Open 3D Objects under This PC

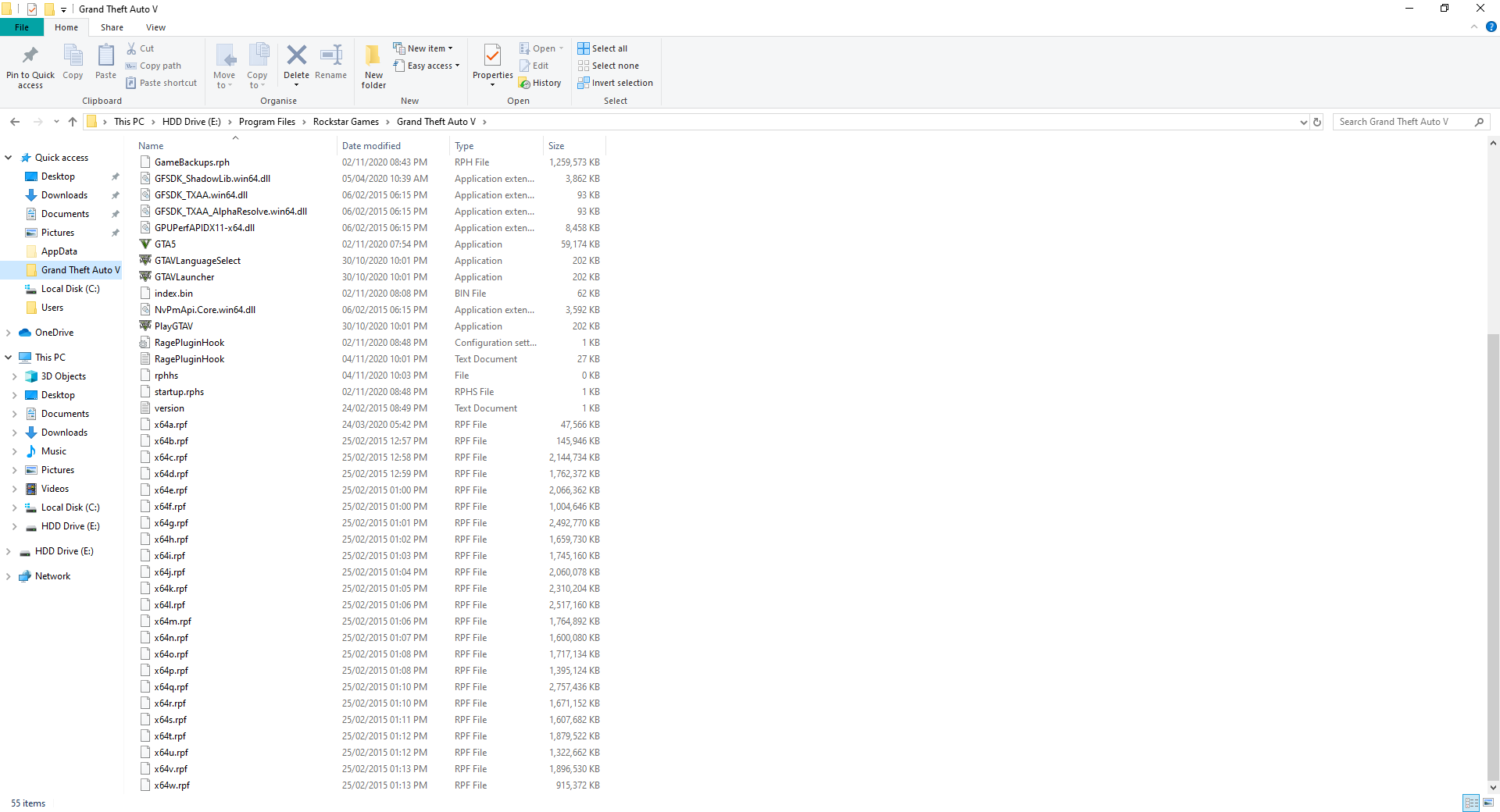(63, 376)
